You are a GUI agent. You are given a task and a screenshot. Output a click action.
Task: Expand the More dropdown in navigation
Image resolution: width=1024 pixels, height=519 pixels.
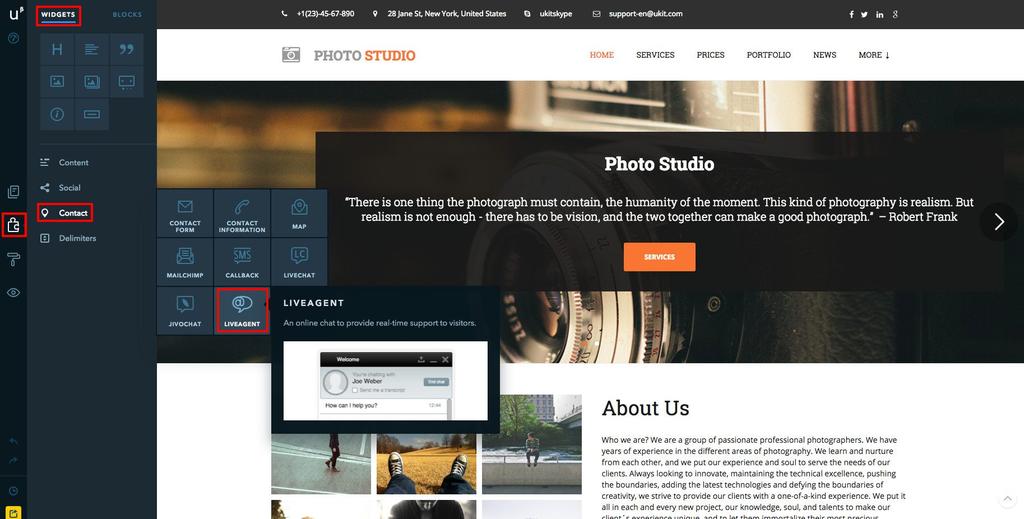coord(874,55)
